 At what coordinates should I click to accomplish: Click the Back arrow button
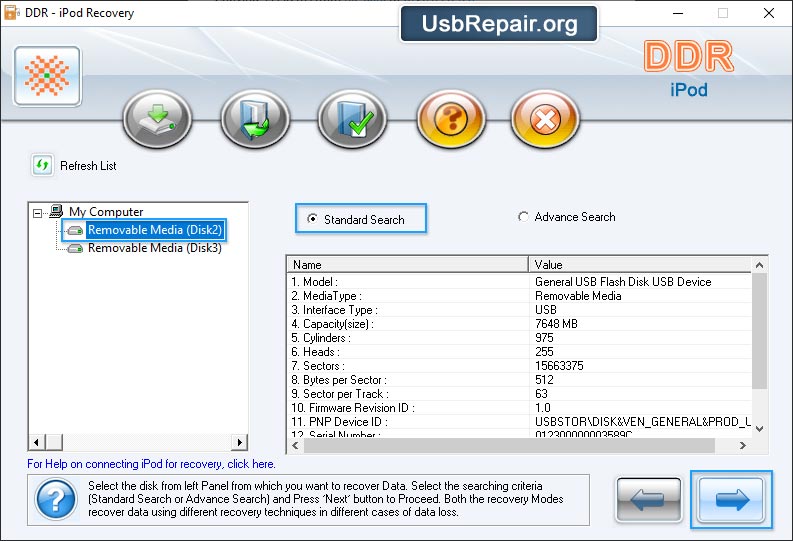[649, 500]
